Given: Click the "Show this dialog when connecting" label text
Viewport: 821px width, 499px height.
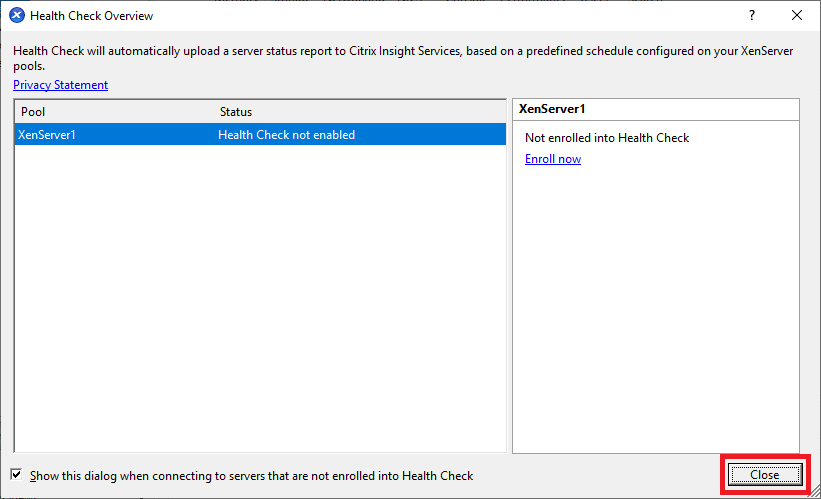Looking at the screenshot, I should point(251,476).
